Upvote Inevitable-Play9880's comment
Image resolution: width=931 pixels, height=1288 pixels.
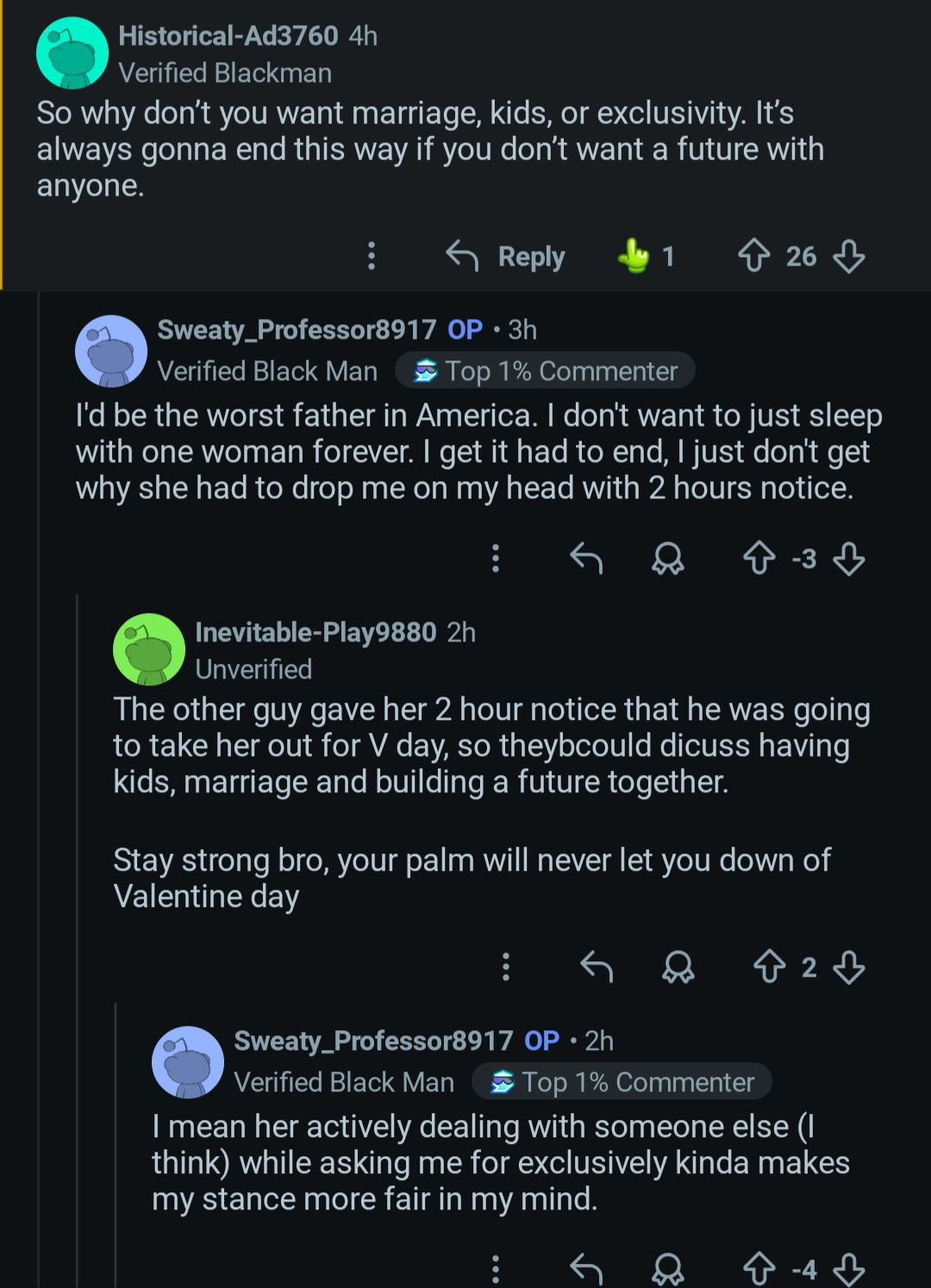pyautogui.click(x=769, y=967)
